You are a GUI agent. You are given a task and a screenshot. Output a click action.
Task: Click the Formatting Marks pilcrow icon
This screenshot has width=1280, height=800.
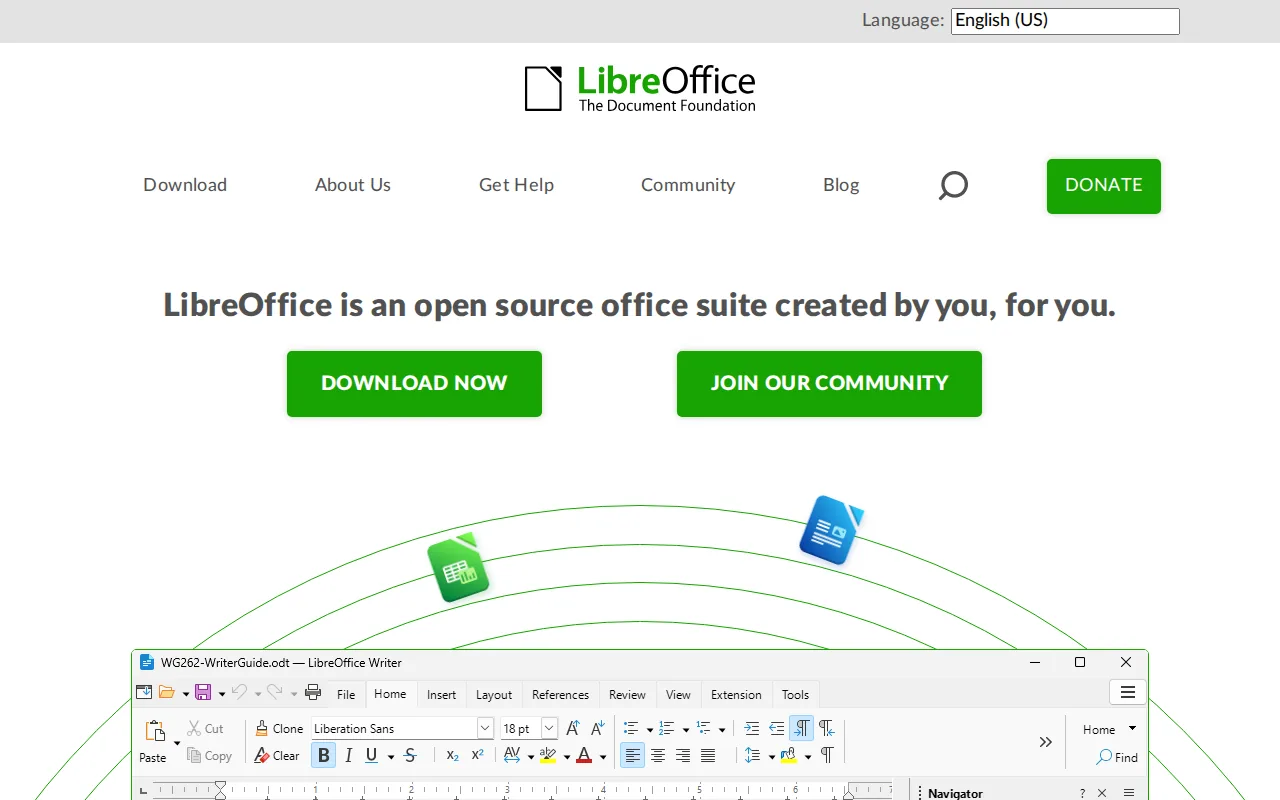(x=827, y=755)
